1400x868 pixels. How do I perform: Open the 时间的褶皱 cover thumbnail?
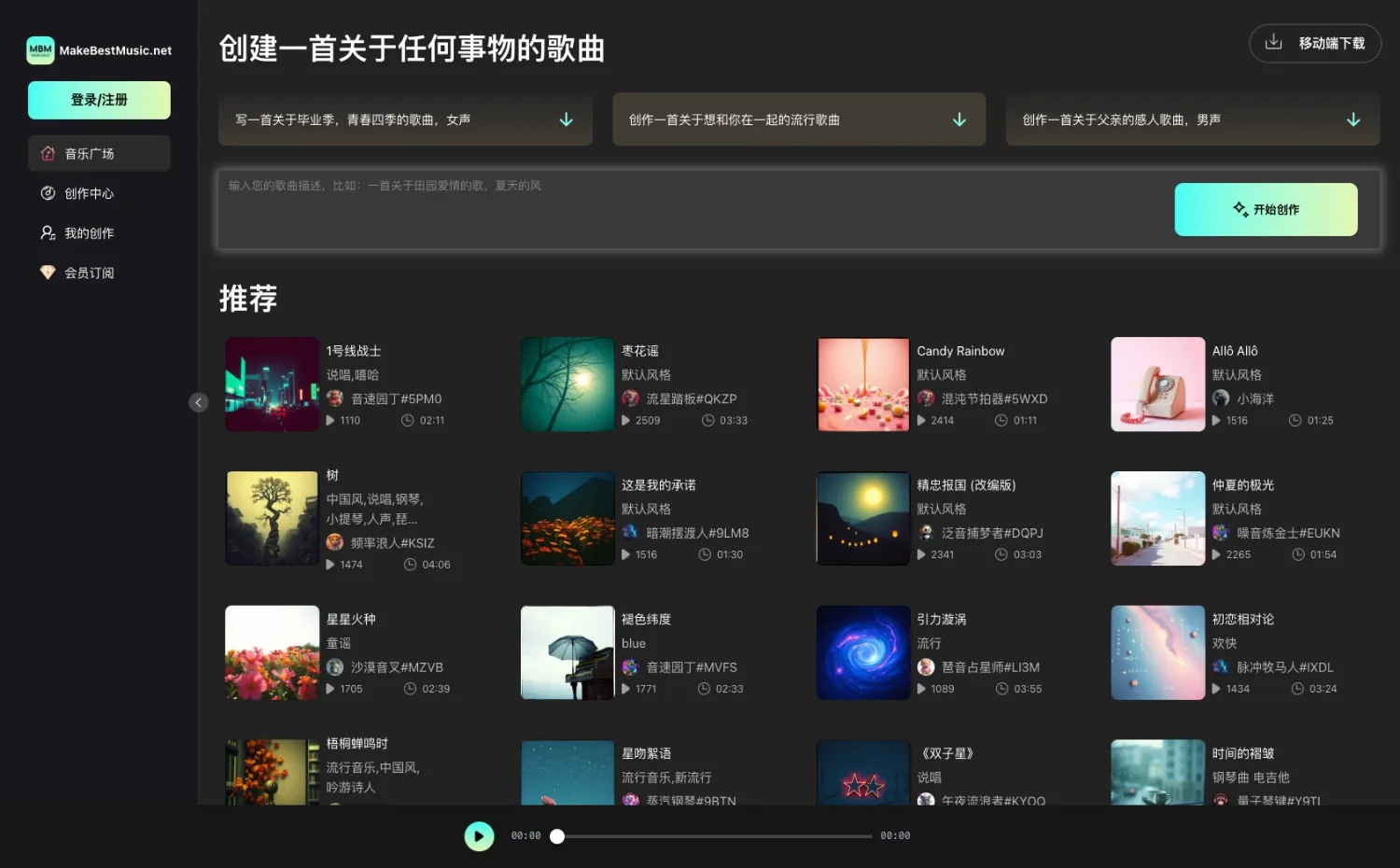1157,773
